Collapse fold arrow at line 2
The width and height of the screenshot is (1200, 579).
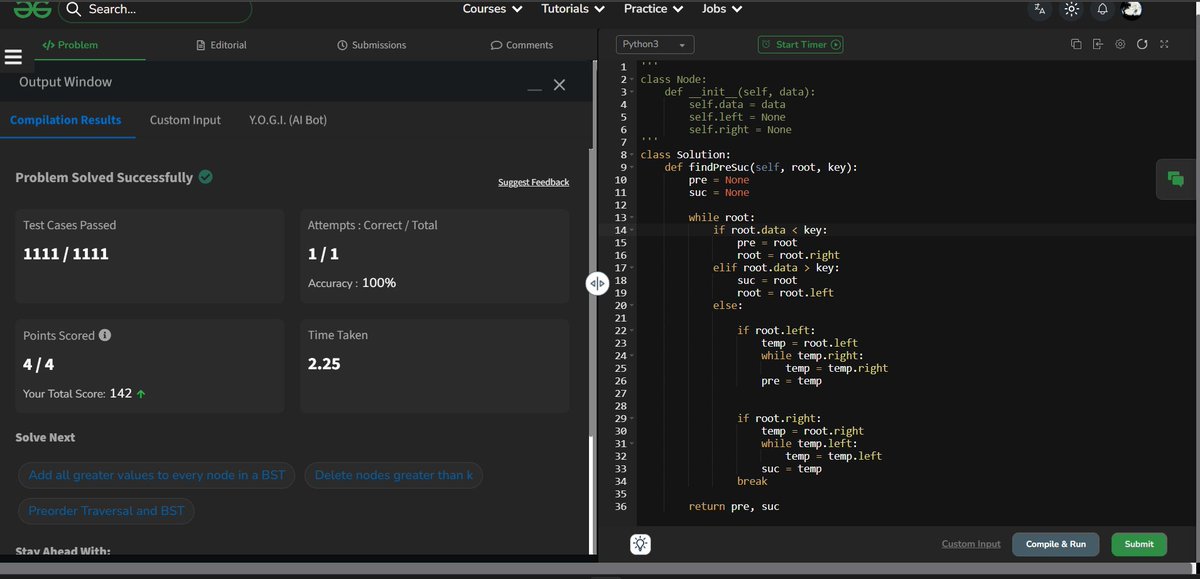tap(633, 79)
